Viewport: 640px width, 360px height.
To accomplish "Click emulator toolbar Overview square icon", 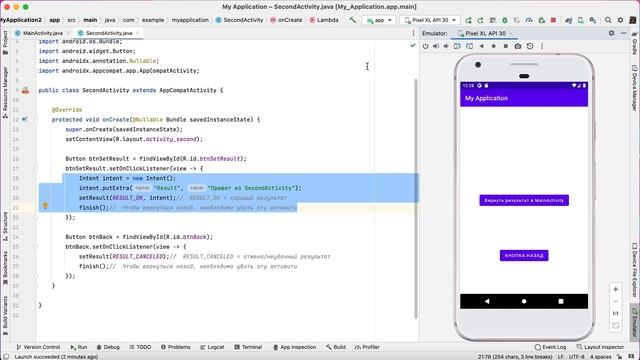I will 506,46.
